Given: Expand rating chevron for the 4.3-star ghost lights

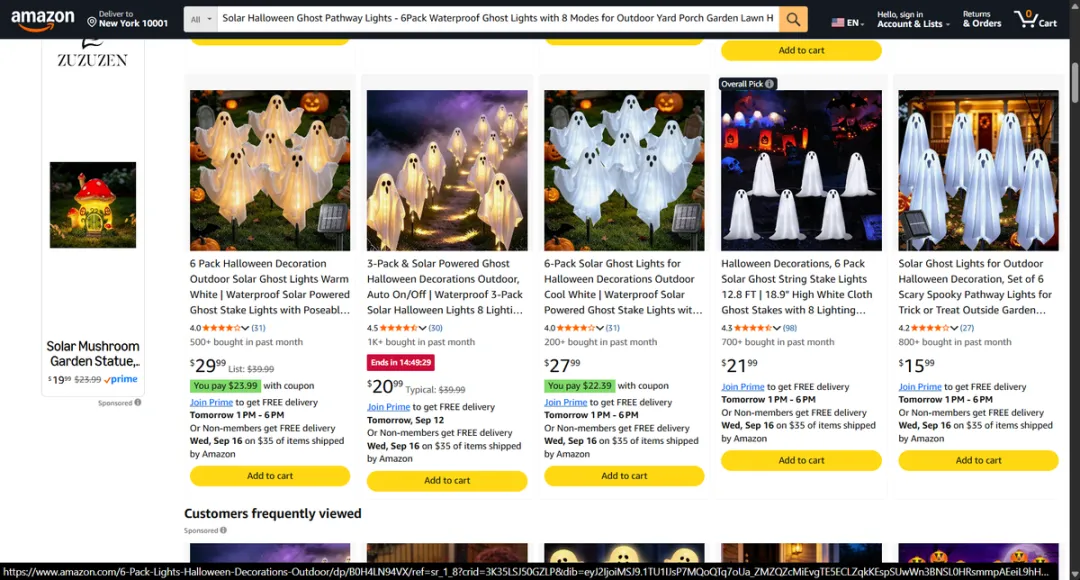Looking at the screenshot, I should (x=777, y=328).
